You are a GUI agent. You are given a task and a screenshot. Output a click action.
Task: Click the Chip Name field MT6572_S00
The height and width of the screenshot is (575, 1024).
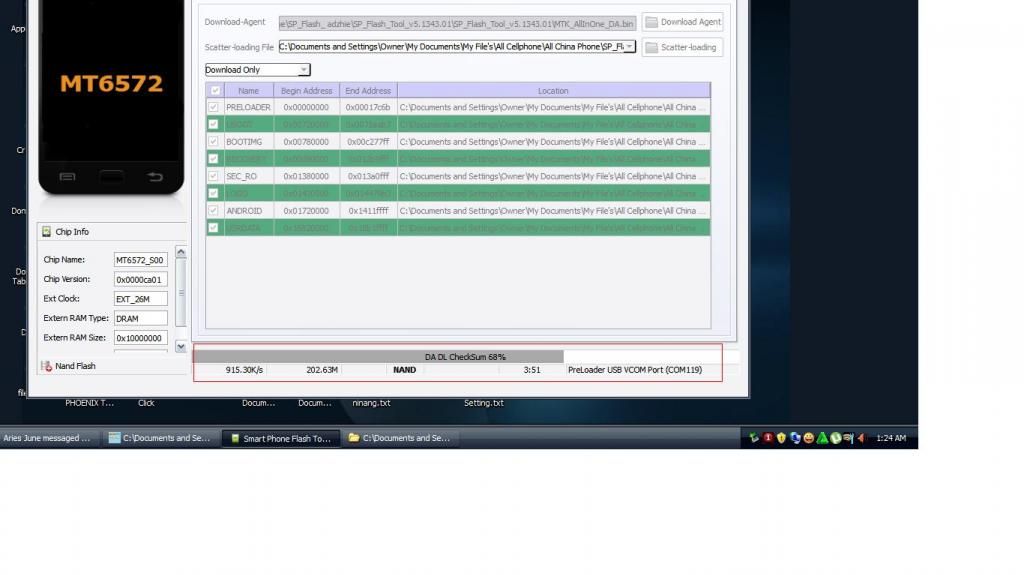(x=139, y=260)
